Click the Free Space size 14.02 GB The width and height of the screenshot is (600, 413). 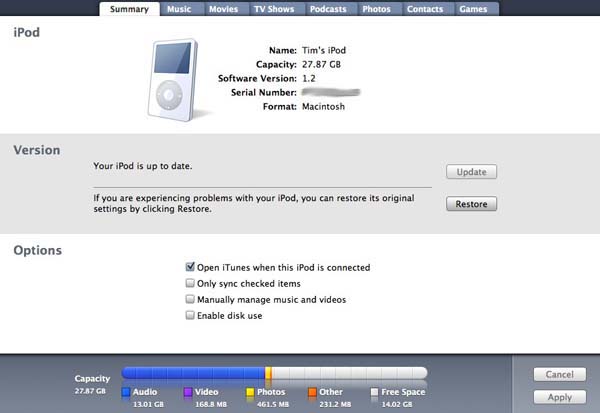point(397,404)
